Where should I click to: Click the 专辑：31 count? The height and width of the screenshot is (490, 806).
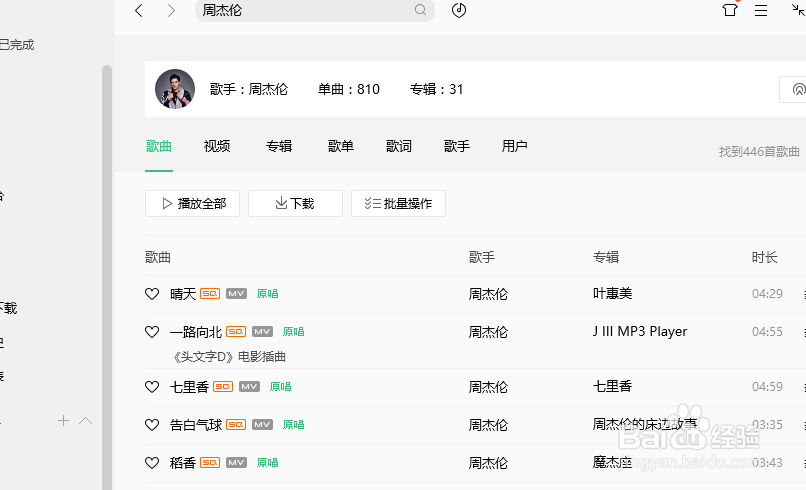(x=436, y=89)
